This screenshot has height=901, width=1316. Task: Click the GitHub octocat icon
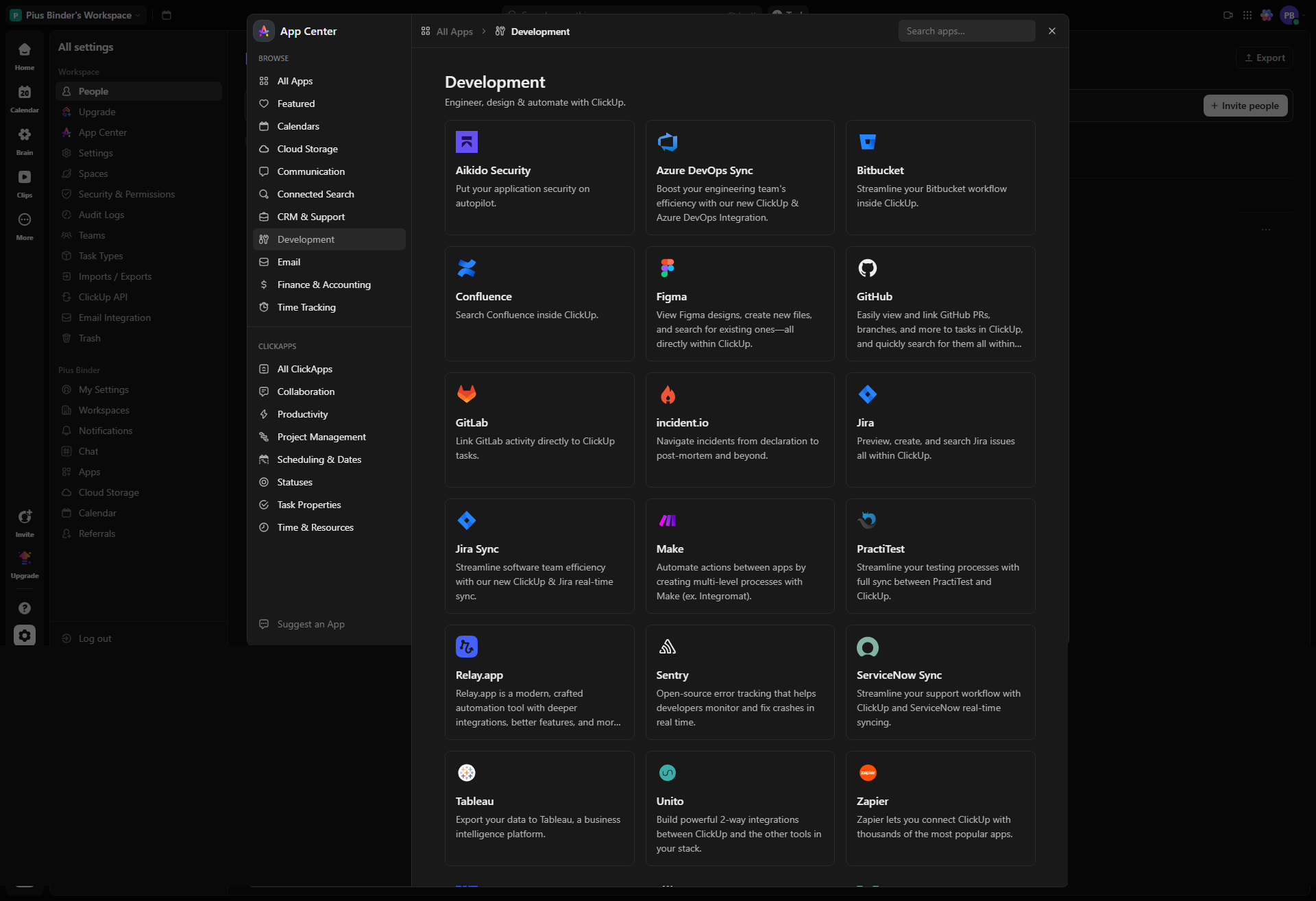click(x=868, y=268)
